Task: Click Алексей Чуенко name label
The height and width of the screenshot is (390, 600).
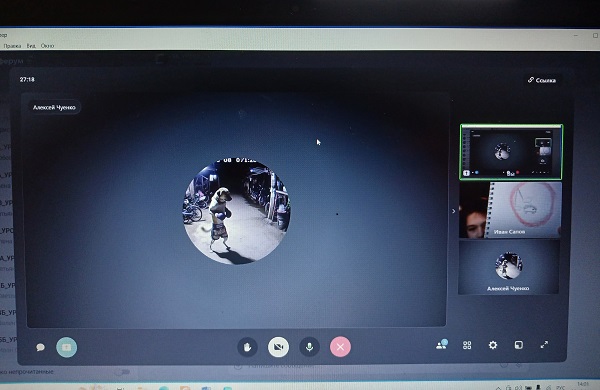Action: [x=54, y=108]
